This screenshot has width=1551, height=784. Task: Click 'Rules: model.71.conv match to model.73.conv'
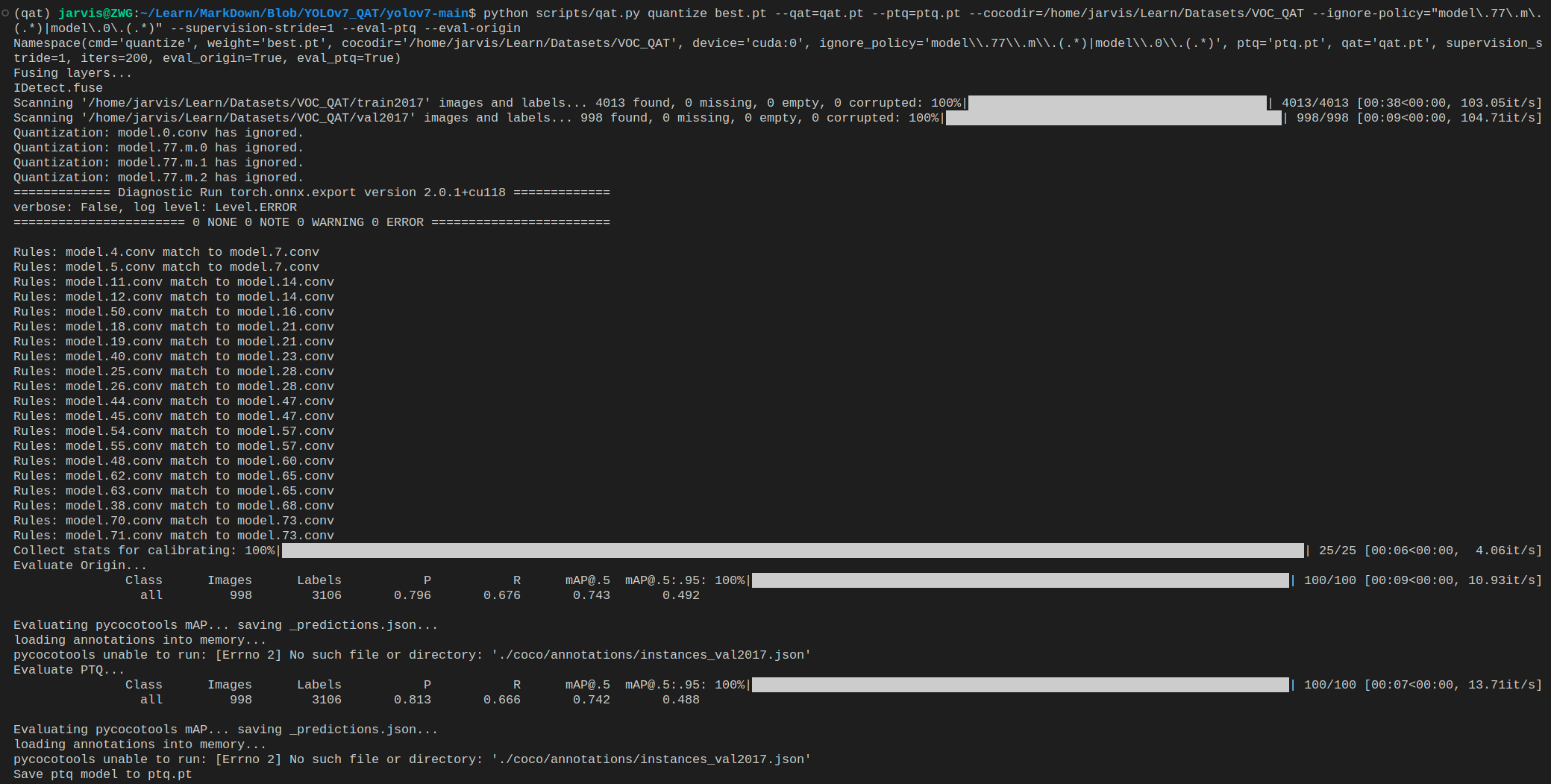click(x=174, y=536)
